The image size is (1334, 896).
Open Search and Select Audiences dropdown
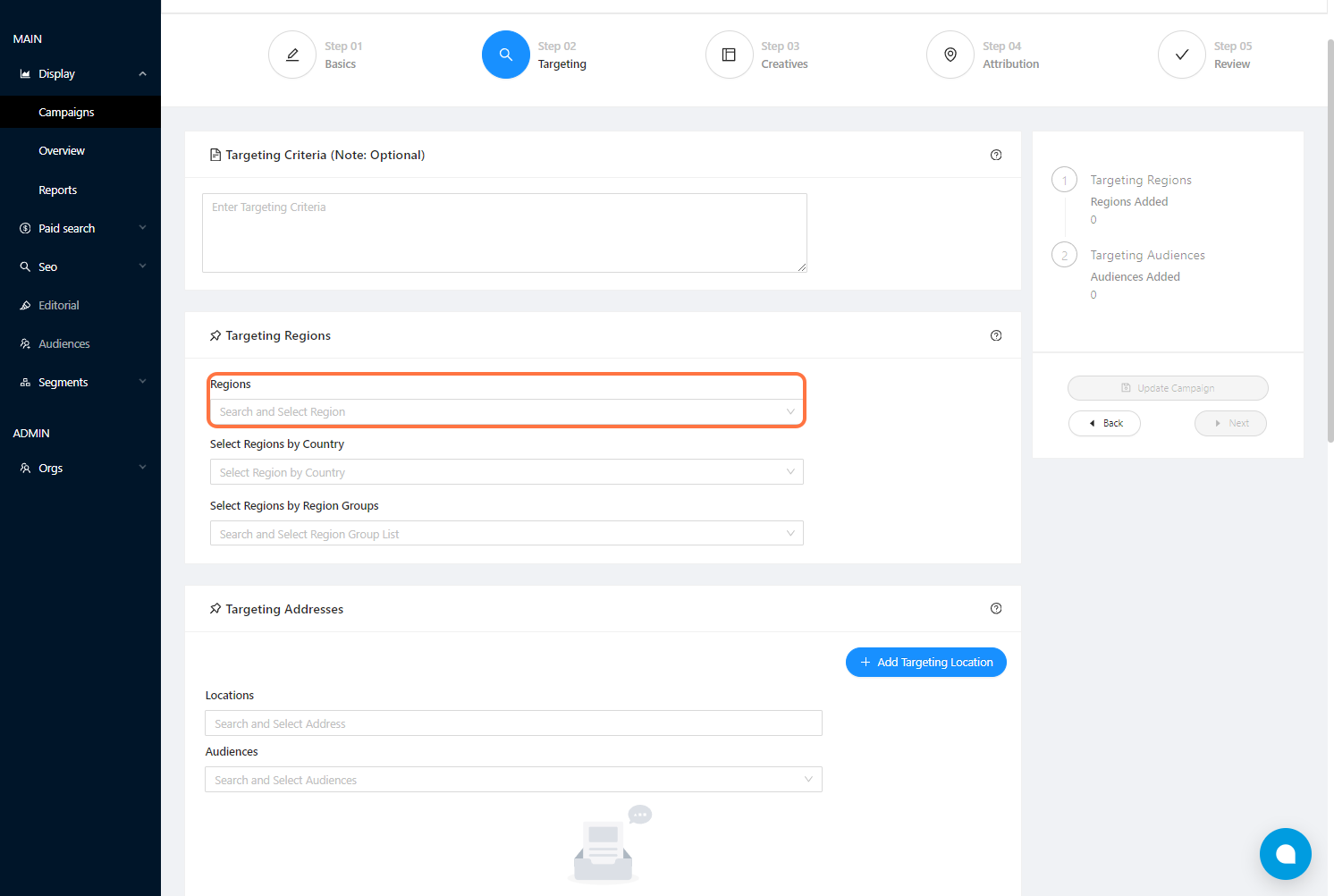tap(513, 780)
